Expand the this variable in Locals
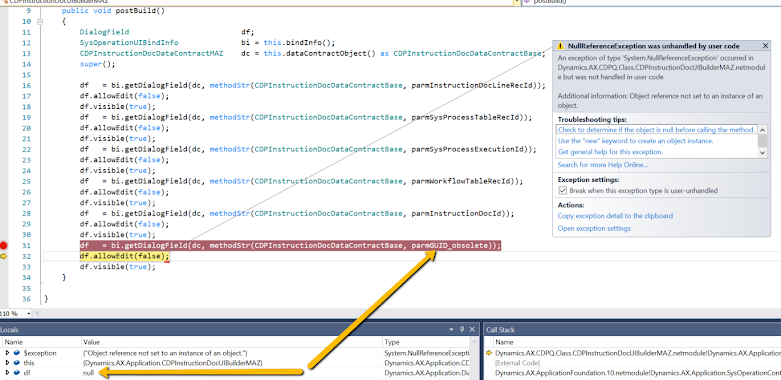Image resolution: width=781 pixels, height=380 pixels. 7,363
